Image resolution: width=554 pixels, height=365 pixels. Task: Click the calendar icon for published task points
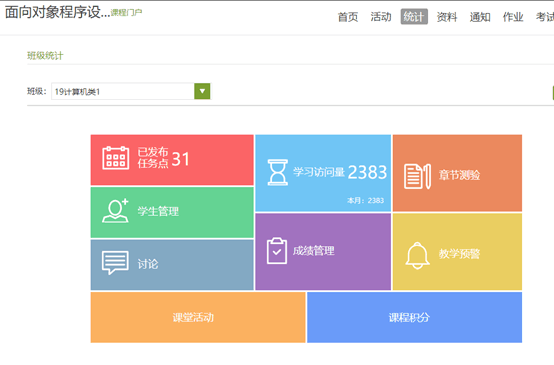pyautogui.click(x=116, y=158)
